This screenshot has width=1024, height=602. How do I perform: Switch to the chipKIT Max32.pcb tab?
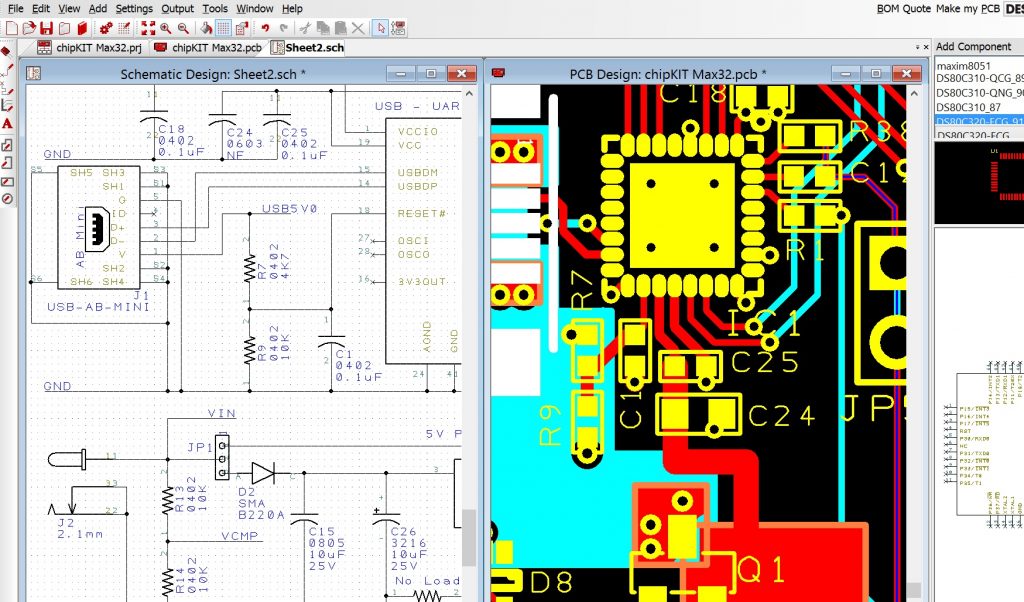pyautogui.click(x=209, y=47)
